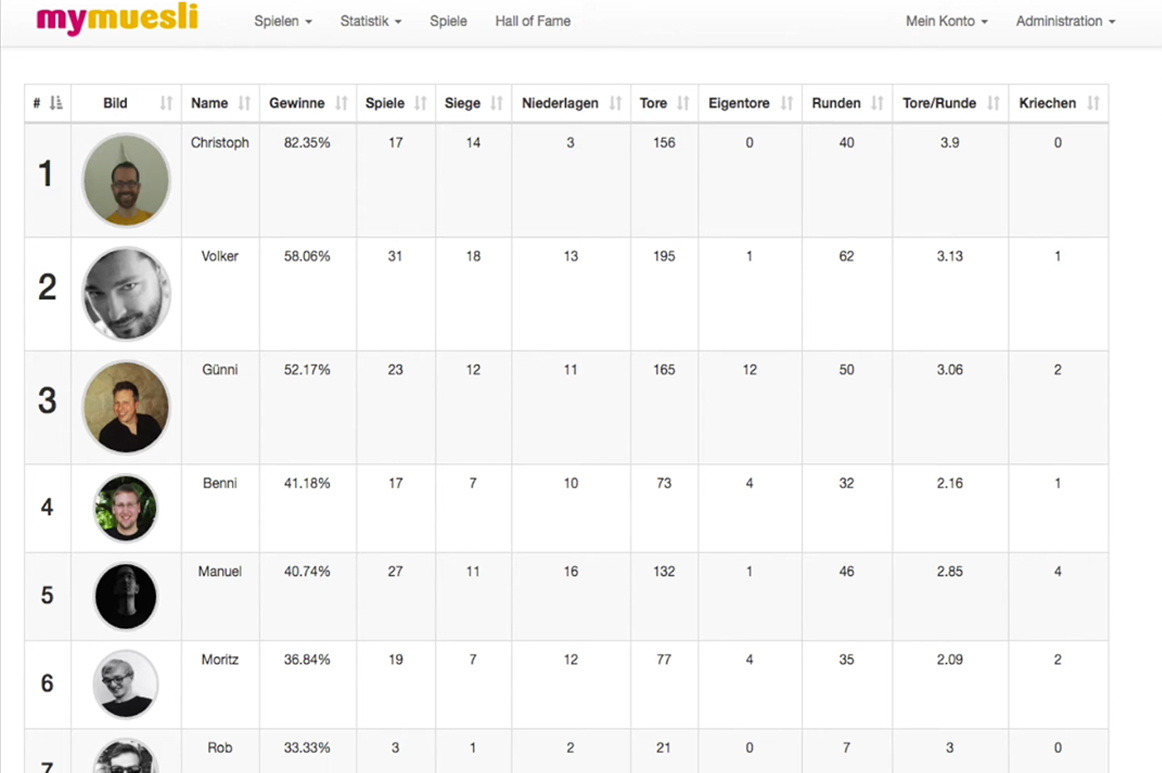The width and height of the screenshot is (1162, 773).
Task: Sort table by Siege column icon
Action: [497, 103]
